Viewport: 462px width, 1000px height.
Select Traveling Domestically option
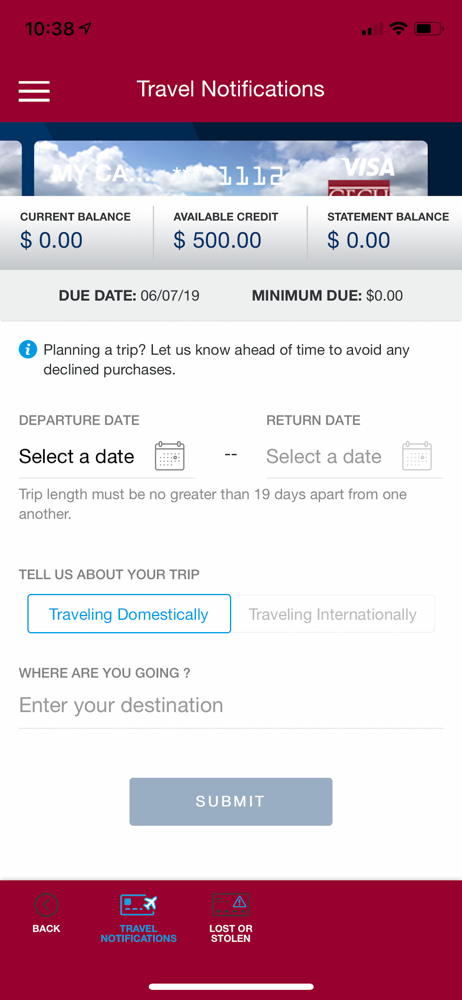click(129, 614)
